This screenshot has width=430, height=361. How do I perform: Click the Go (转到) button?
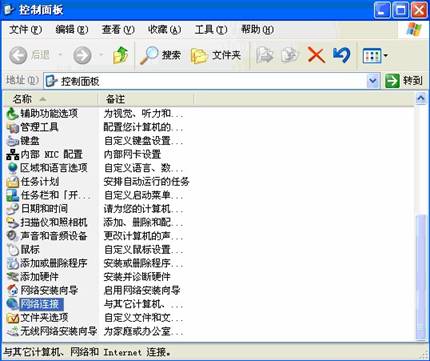coord(404,81)
